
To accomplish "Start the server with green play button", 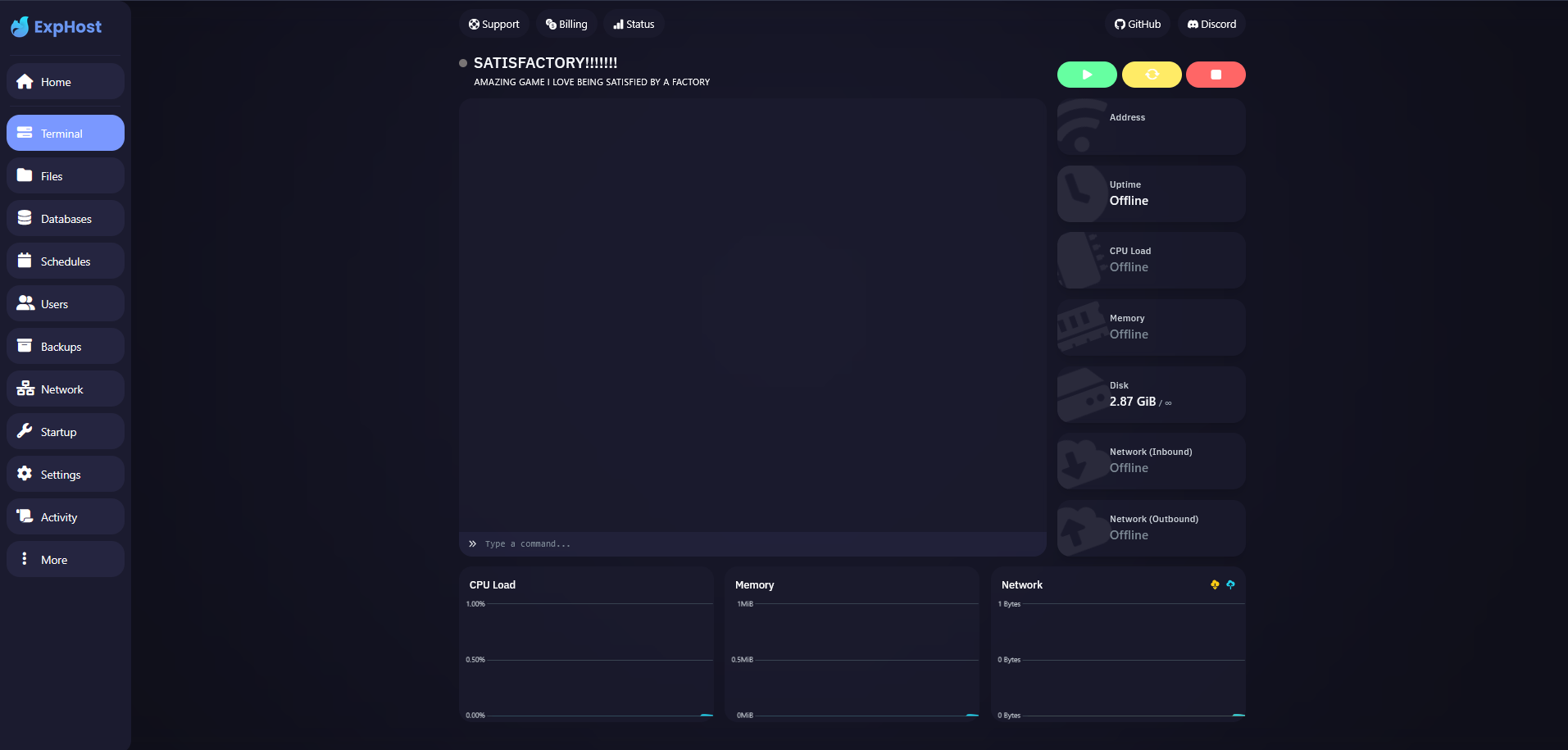I will pos(1087,75).
